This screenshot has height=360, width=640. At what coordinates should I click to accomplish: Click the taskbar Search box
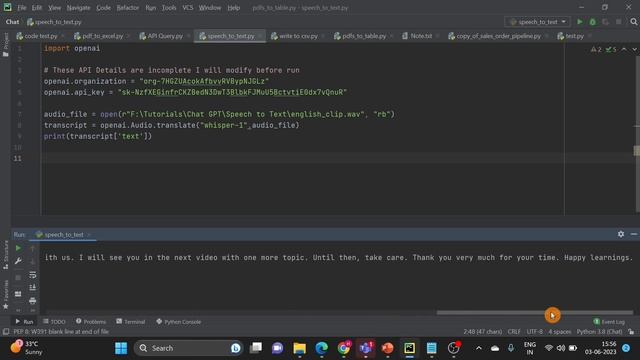[189, 348]
